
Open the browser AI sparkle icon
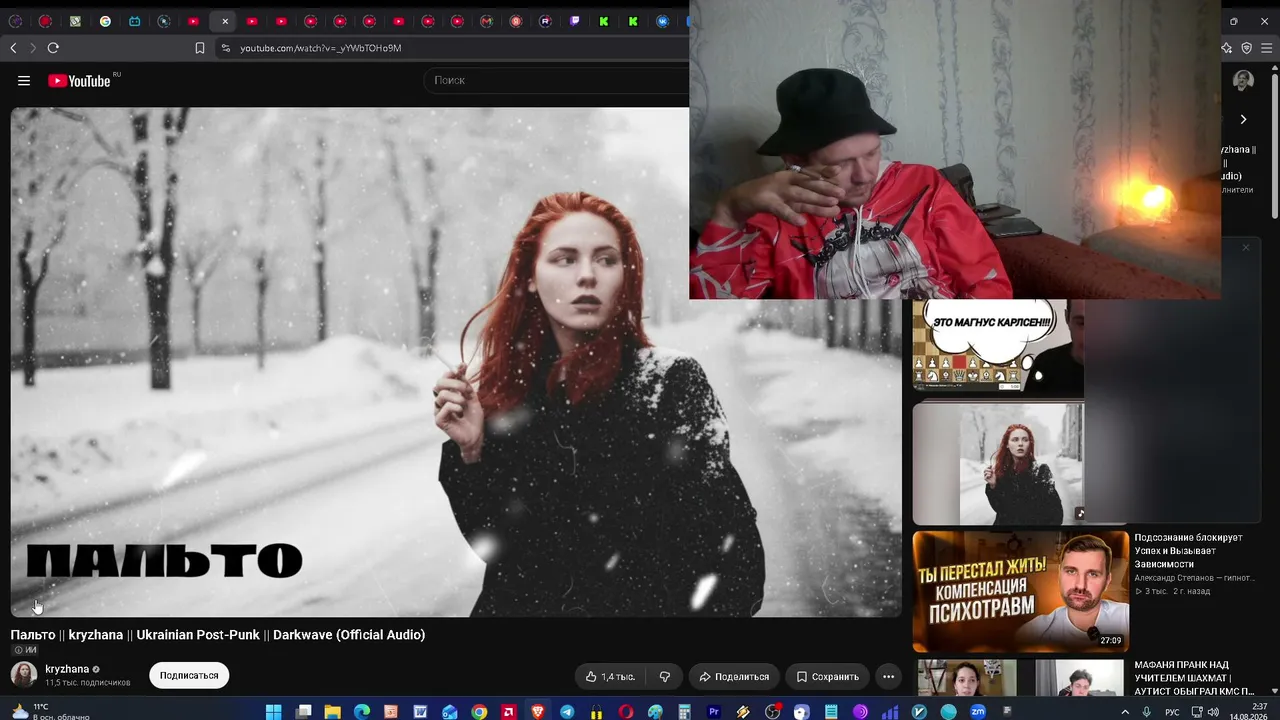tap(1227, 48)
